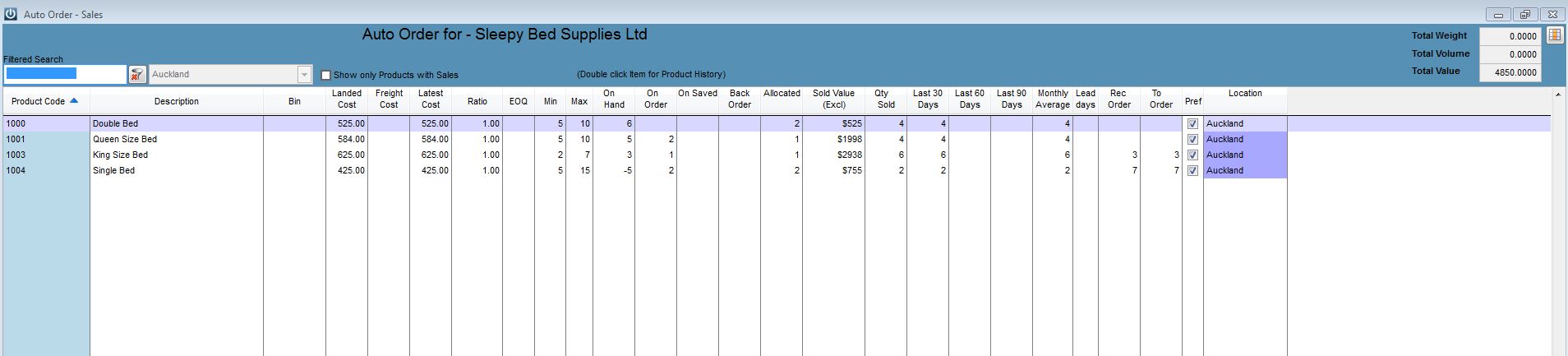The height and width of the screenshot is (356, 1568).
Task: Click the Sold Value (Excl) column header
Action: tap(834, 99)
